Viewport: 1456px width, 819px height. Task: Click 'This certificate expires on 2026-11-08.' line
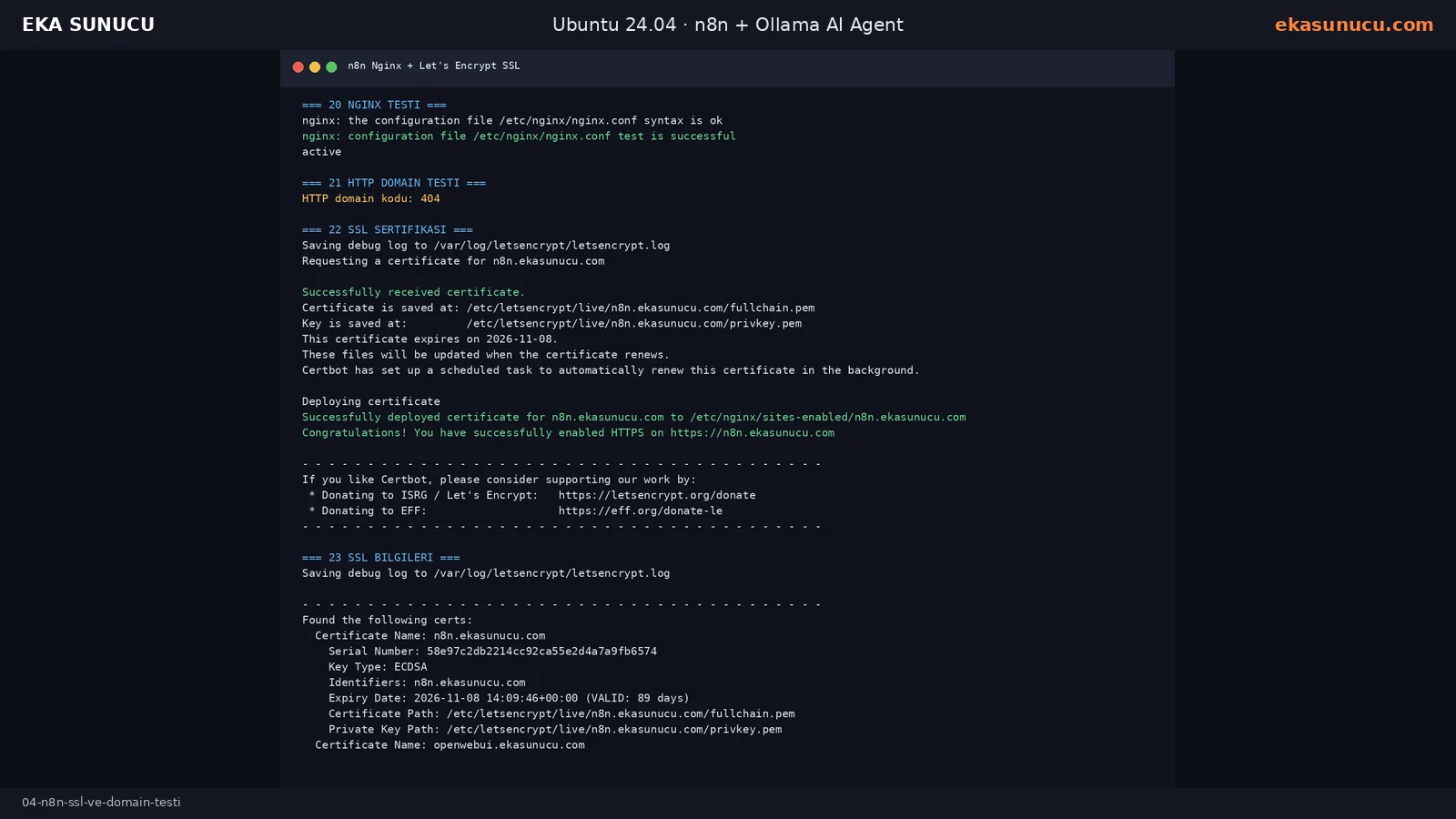click(430, 339)
